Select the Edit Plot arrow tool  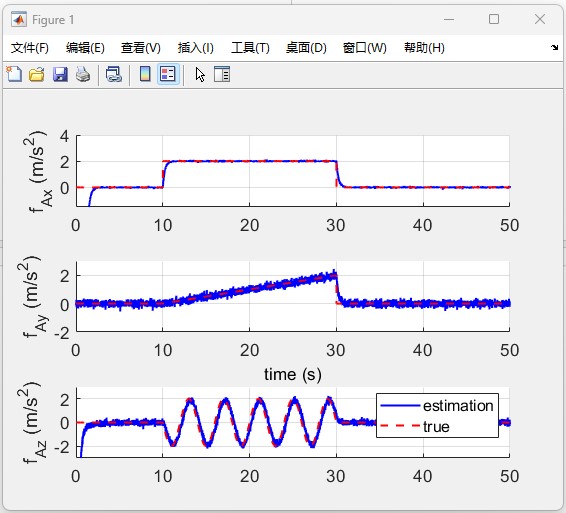pyautogui.click(x=200, y=74)
